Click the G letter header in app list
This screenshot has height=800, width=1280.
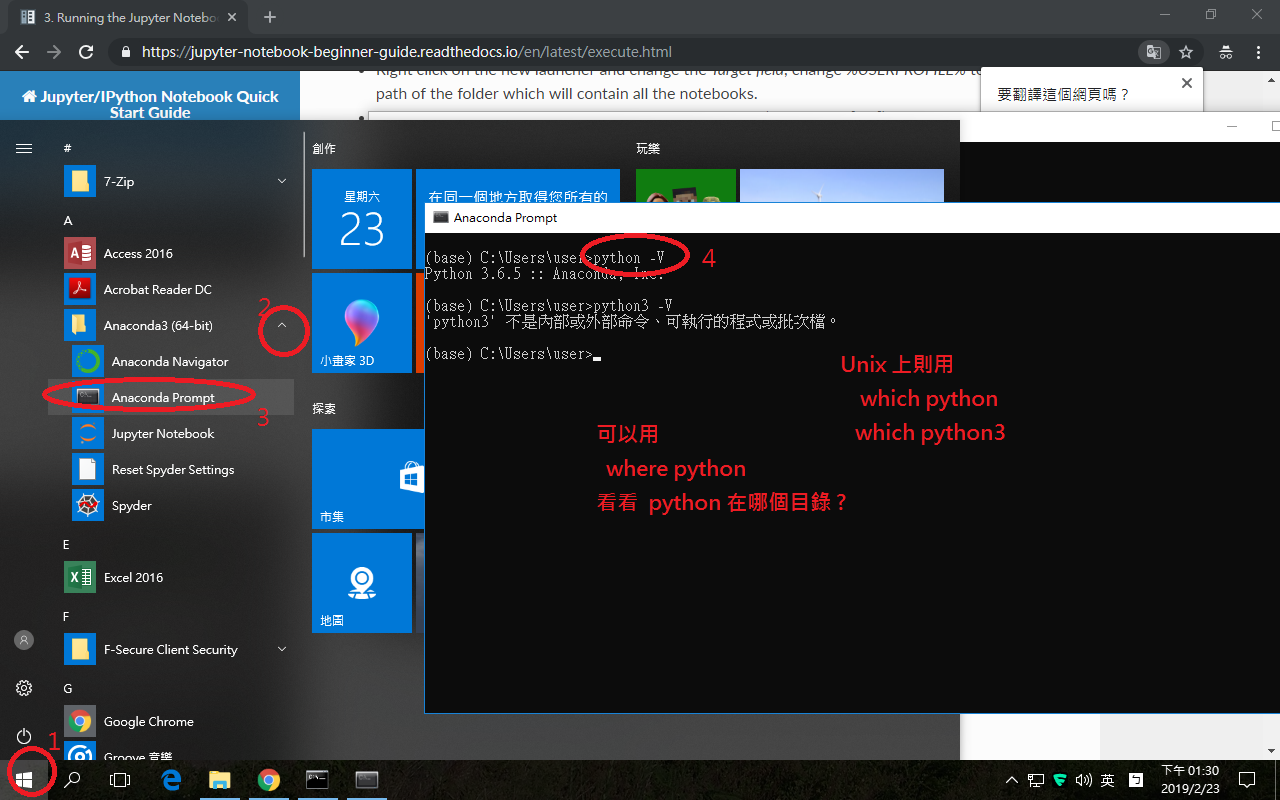68,688
